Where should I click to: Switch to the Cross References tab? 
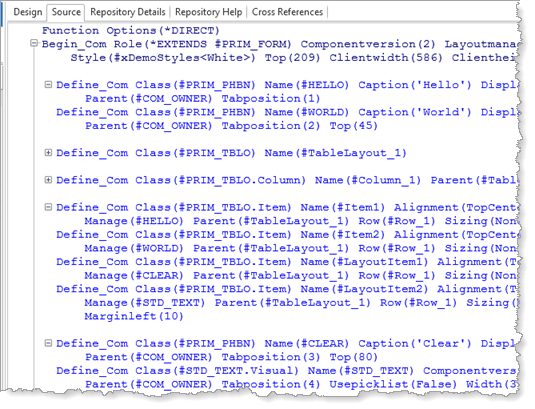287,12
